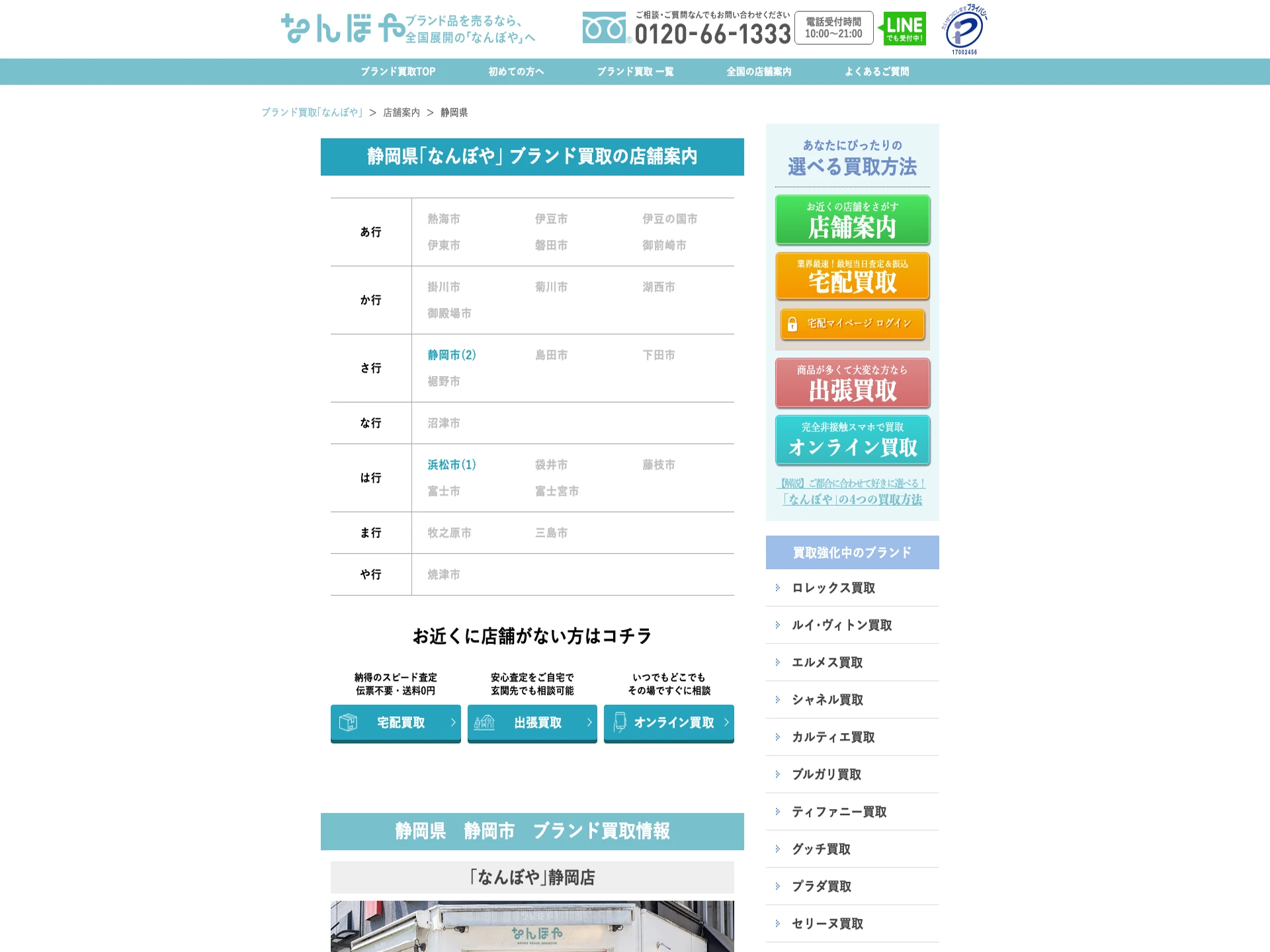Click the LINE green icon in header
The width and height of the screenshot is (1270, 952).
904,28
